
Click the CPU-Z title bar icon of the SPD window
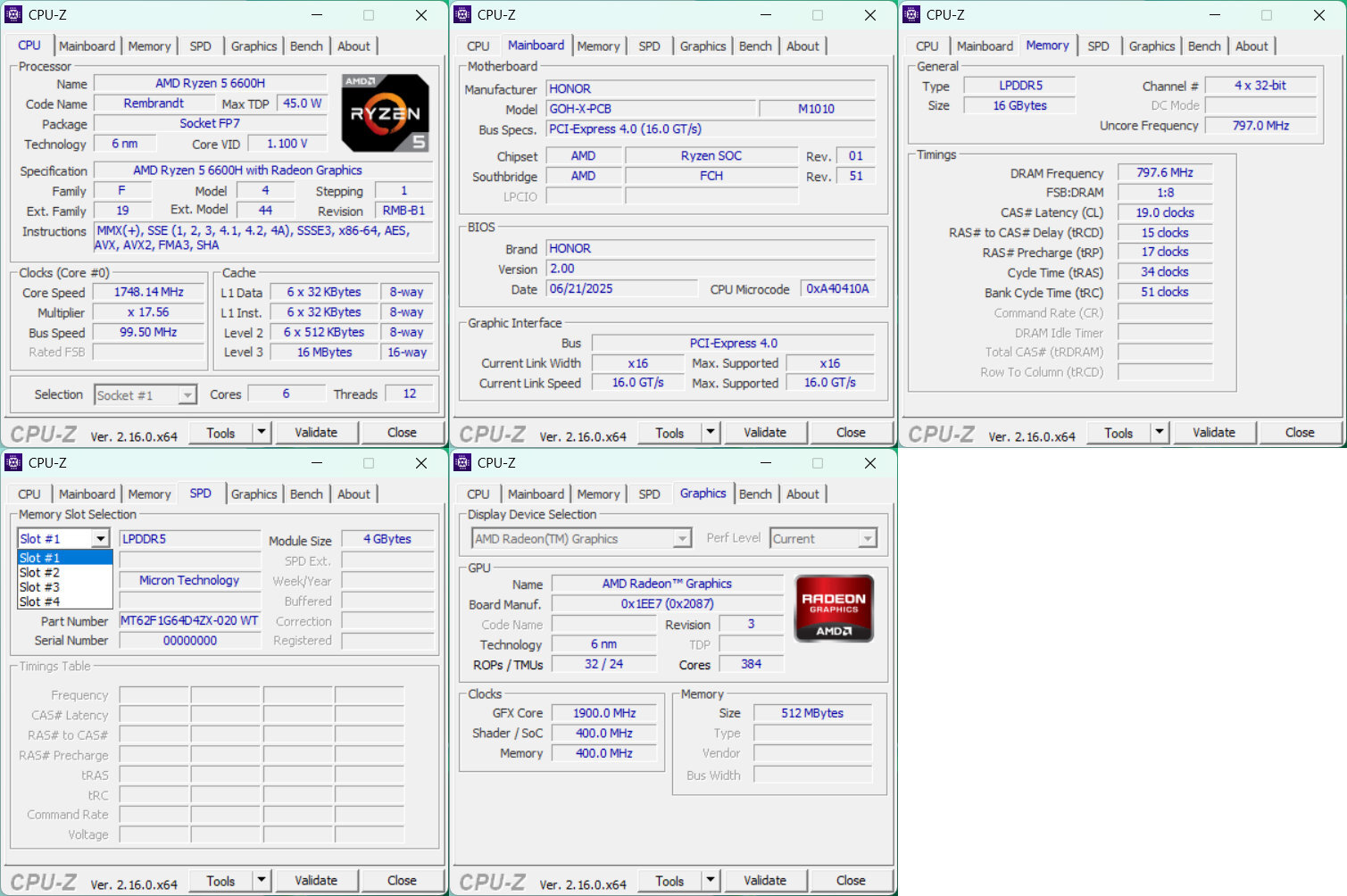[x=13, y=463]
